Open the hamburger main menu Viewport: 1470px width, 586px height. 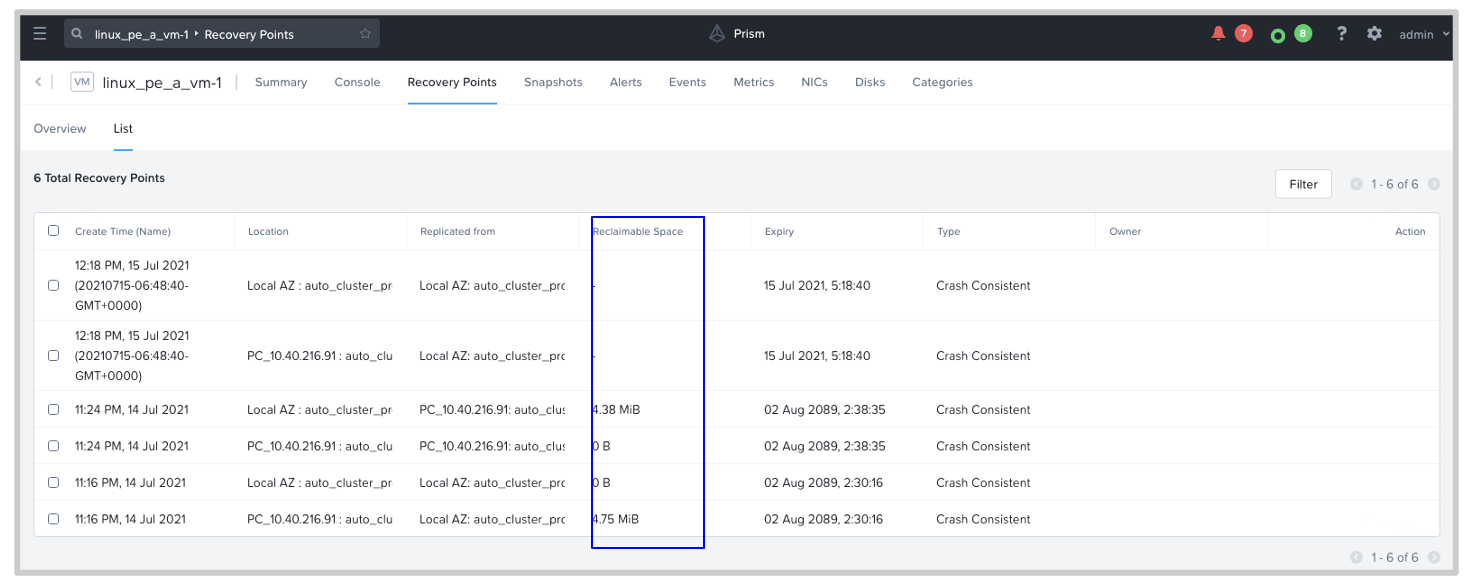(40, 33)
